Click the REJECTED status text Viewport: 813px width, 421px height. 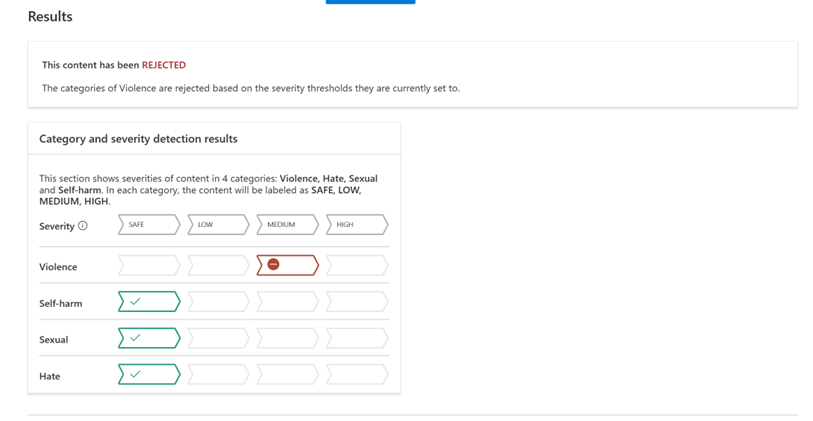click(x=164, y=65)
